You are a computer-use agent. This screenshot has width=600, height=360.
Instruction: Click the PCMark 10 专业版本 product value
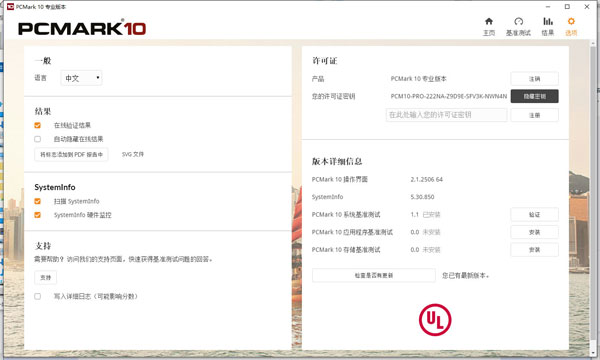418,79
